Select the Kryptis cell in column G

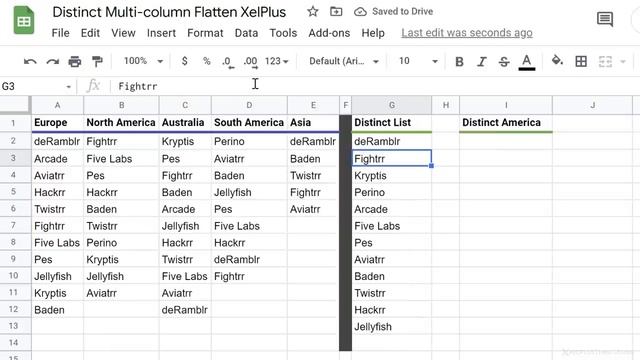(x=391, y=176)
